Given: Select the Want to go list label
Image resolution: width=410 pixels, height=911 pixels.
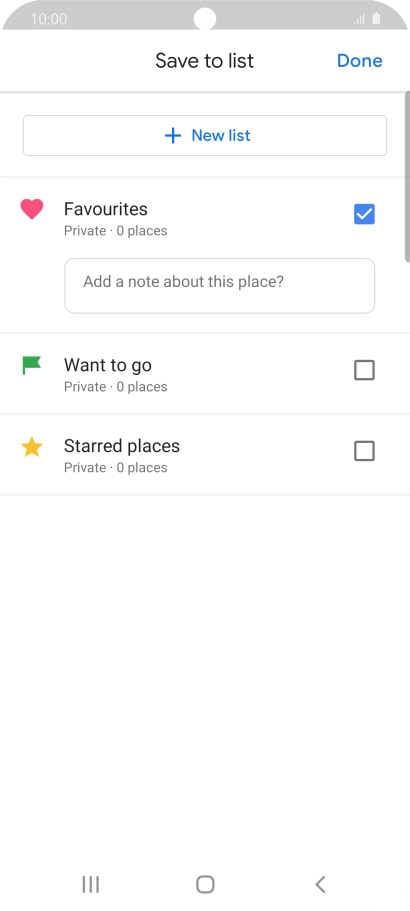Looking at the screenshot, I should 107,365.
